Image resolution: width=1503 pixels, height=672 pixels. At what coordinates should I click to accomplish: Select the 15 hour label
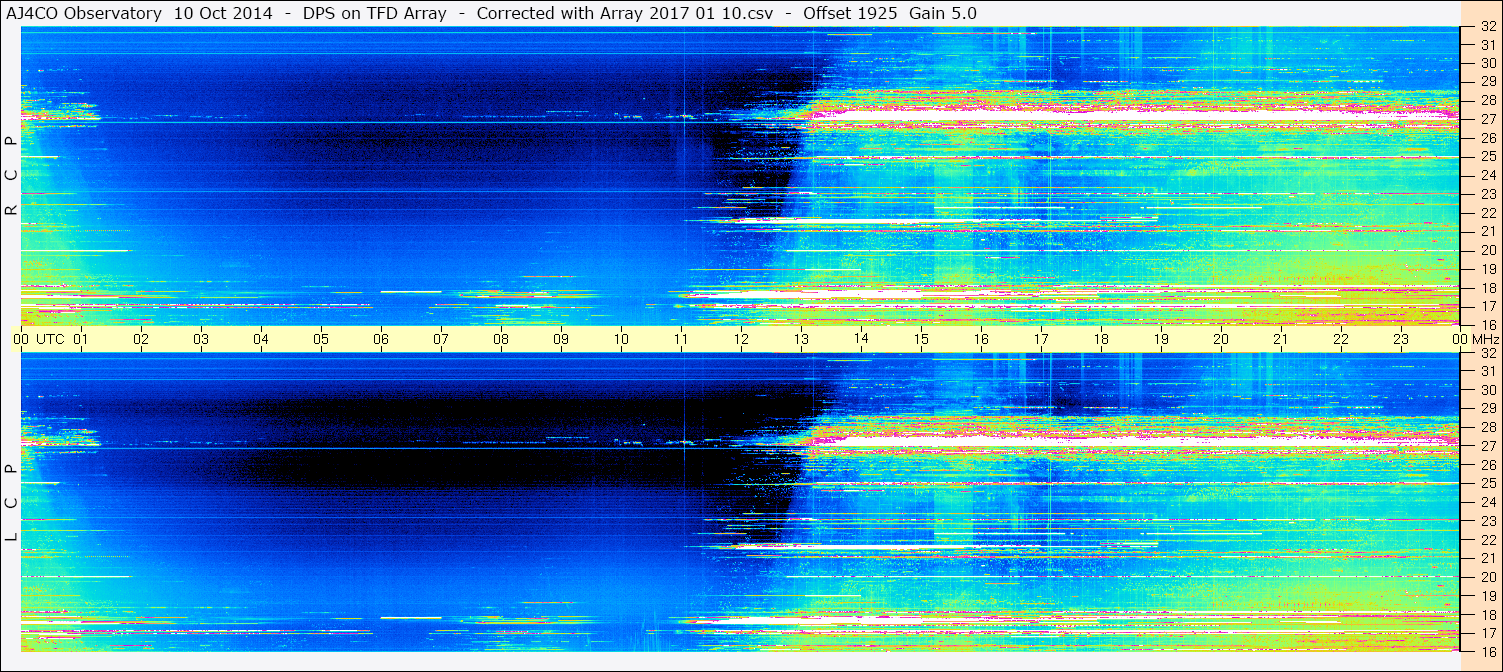(x=921, y=339)
